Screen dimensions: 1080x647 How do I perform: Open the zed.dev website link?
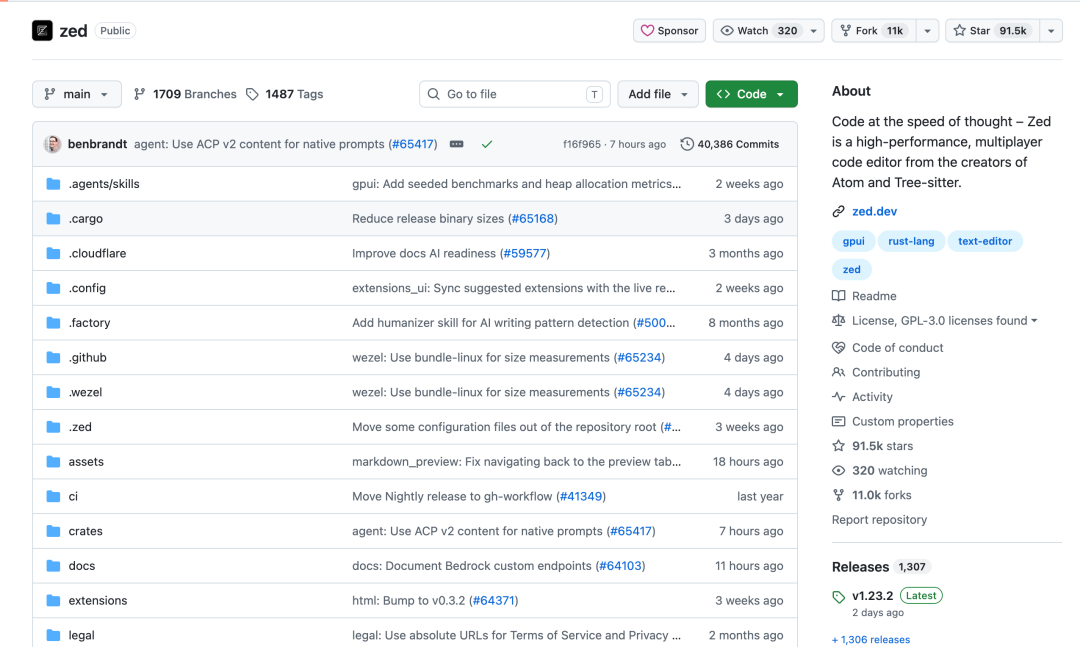pos(874,212)
